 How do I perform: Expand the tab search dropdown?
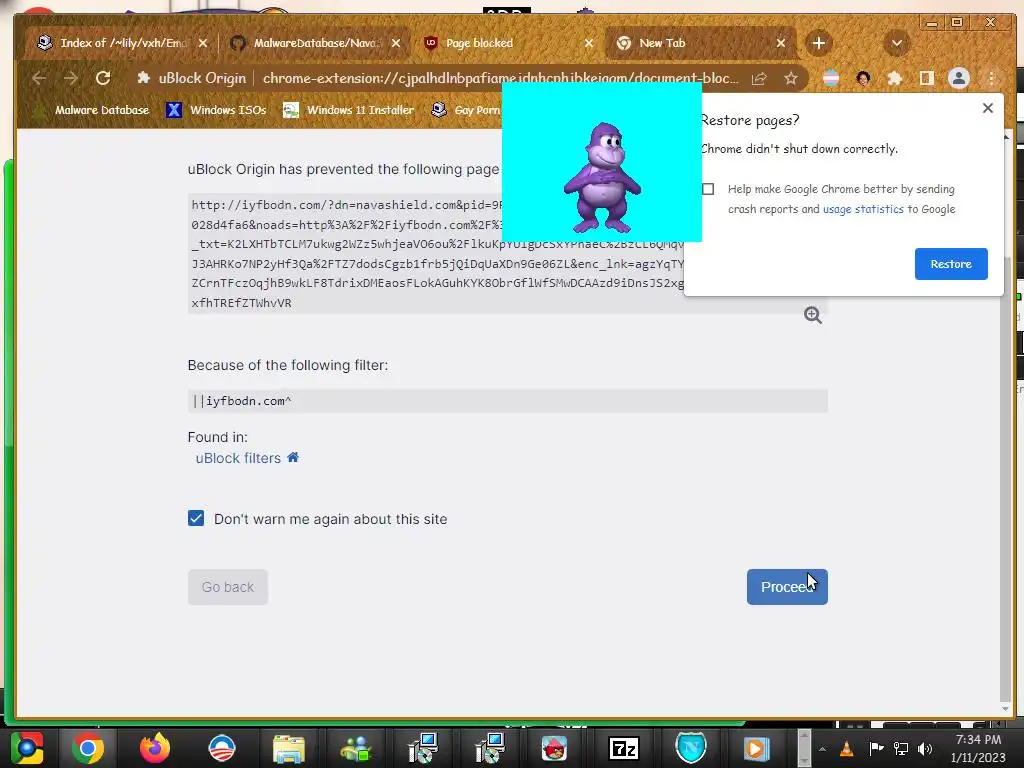[897, 43]
